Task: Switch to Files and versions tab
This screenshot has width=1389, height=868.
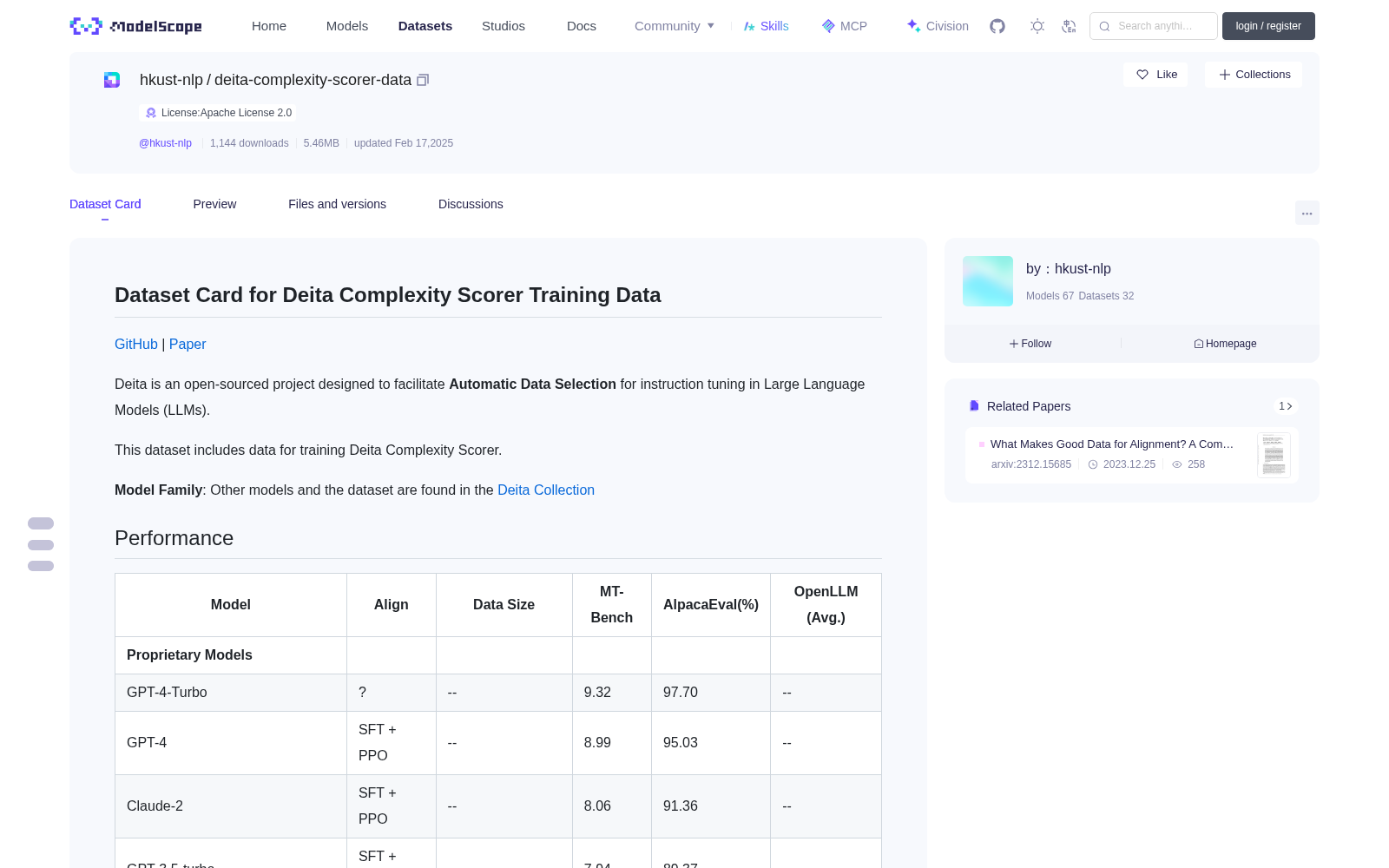Action: tap(337, 204)
